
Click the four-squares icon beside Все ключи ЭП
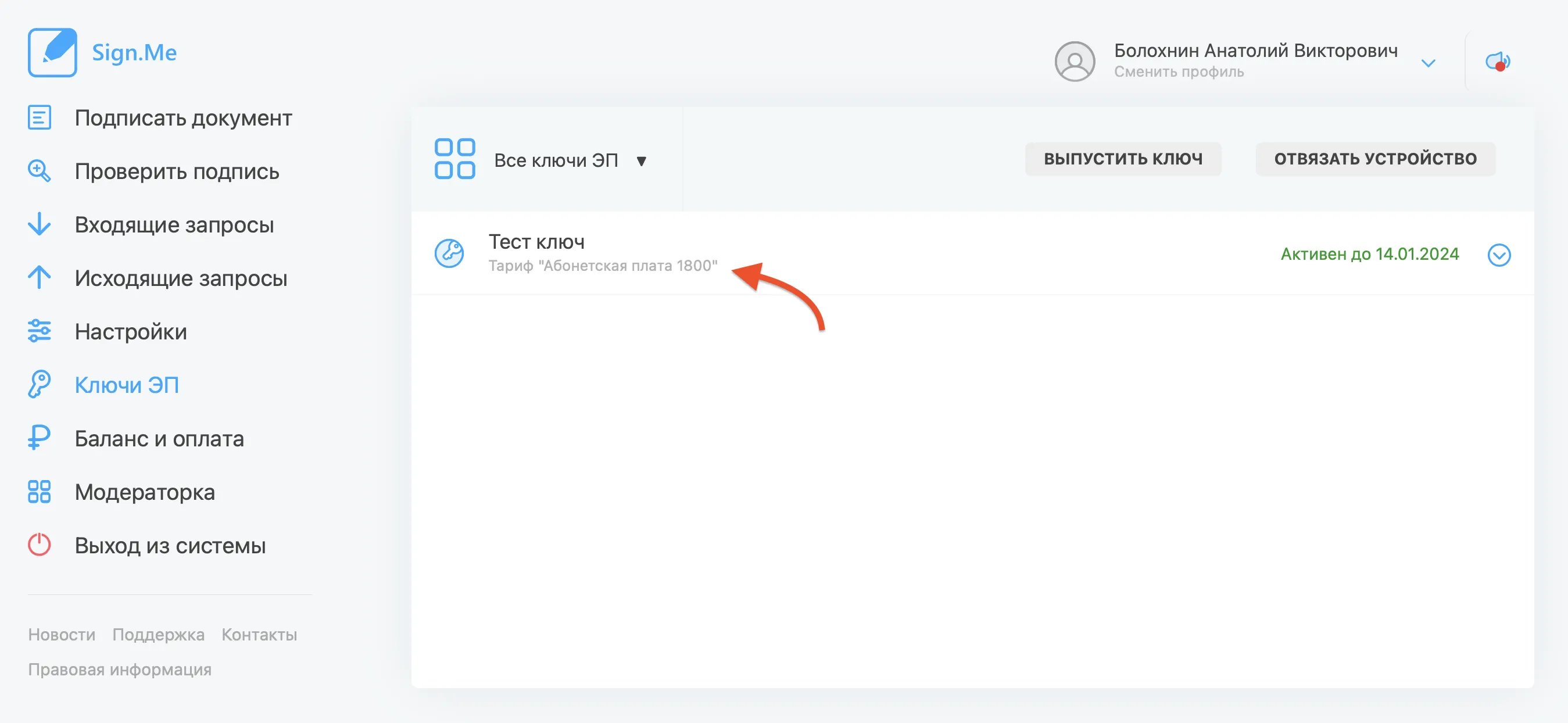coord(454,159)
